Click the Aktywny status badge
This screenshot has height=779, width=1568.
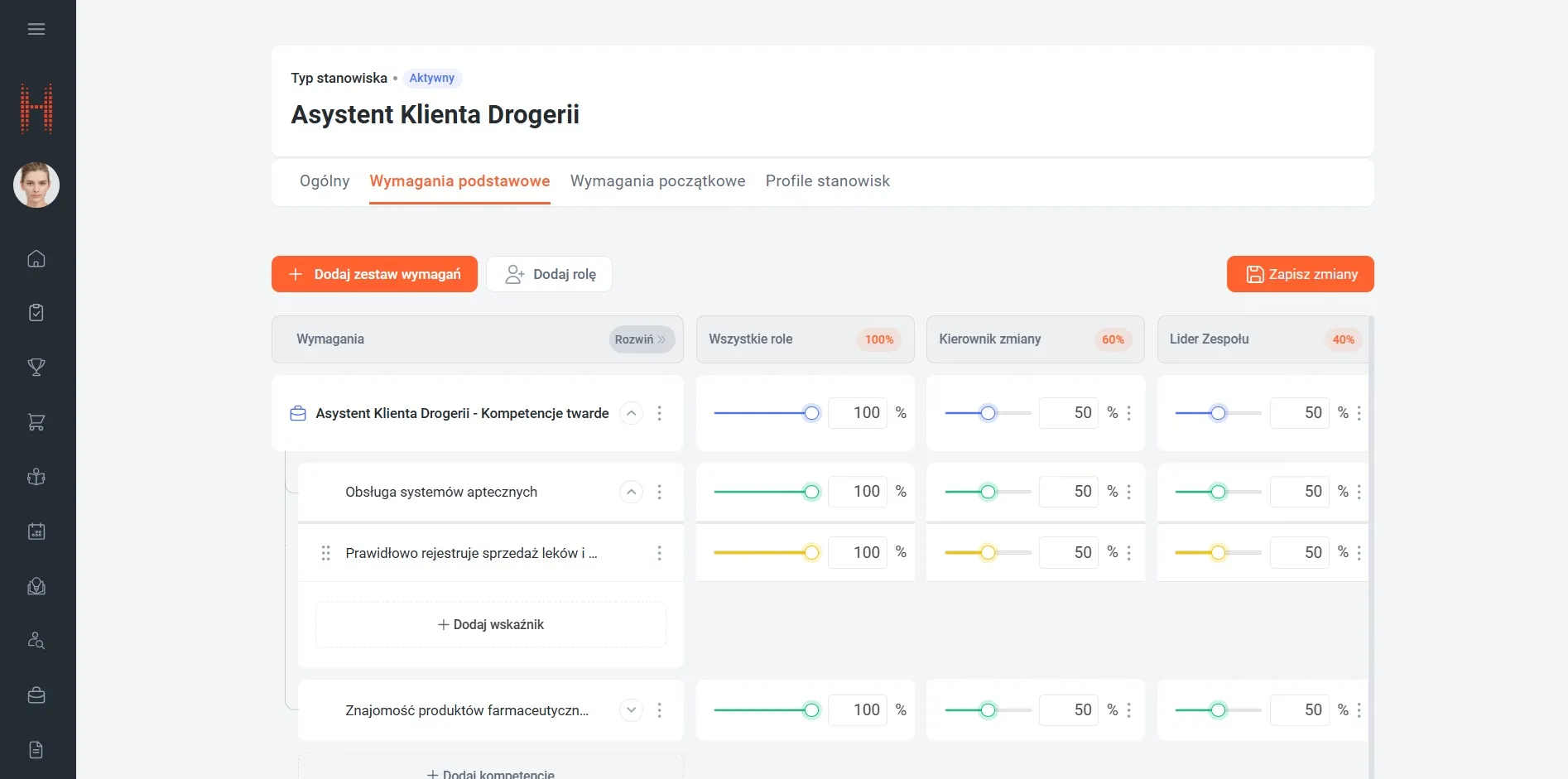point(432,78)
